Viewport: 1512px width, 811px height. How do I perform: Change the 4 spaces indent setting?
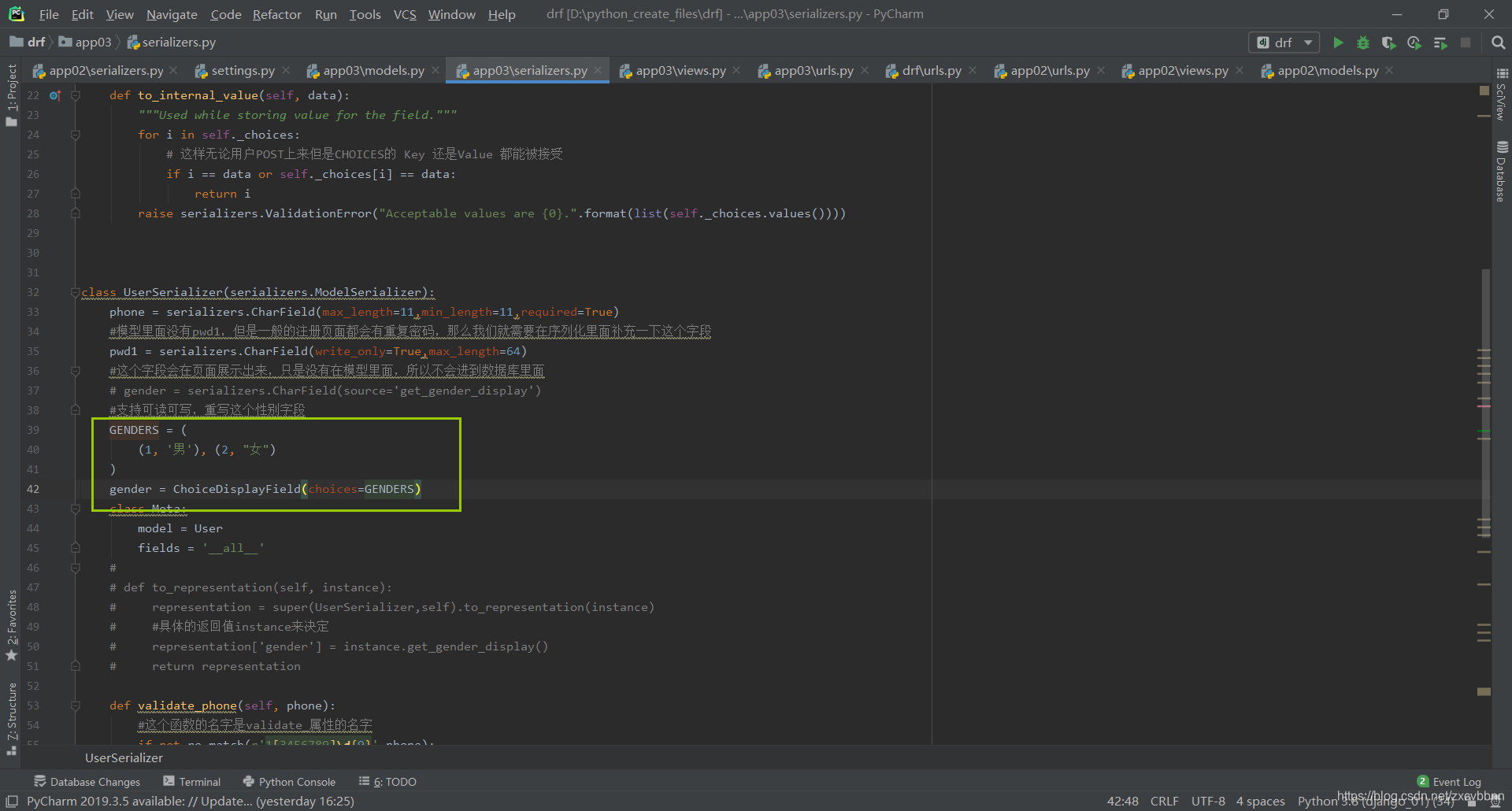(1260, 802)
